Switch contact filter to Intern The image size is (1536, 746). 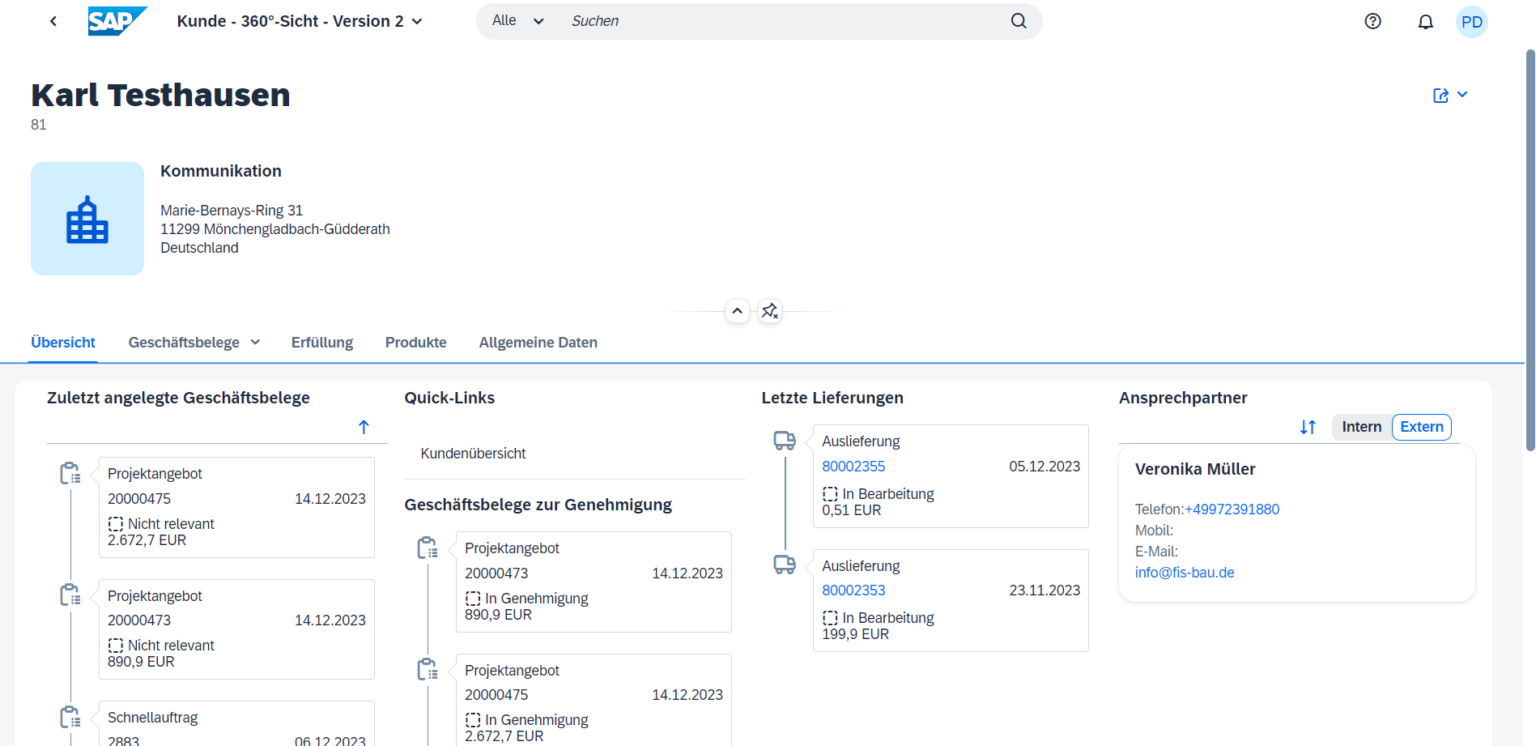tap(1362, 427)
